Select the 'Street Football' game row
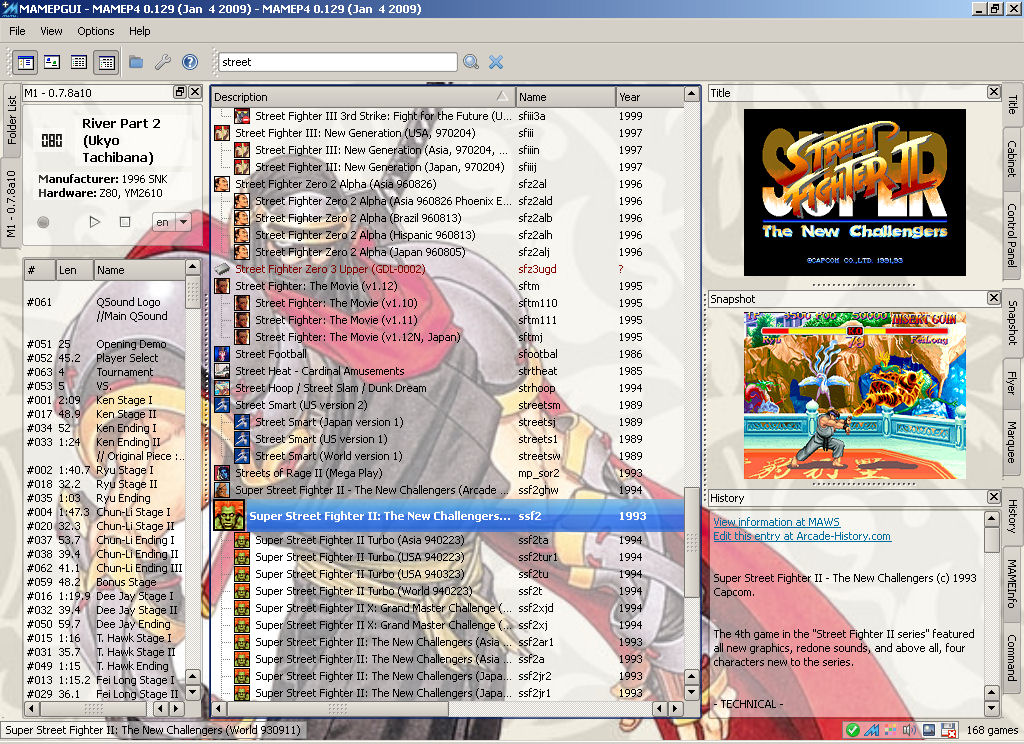Viewport: 1024px width, 744px height. [448, 354]
